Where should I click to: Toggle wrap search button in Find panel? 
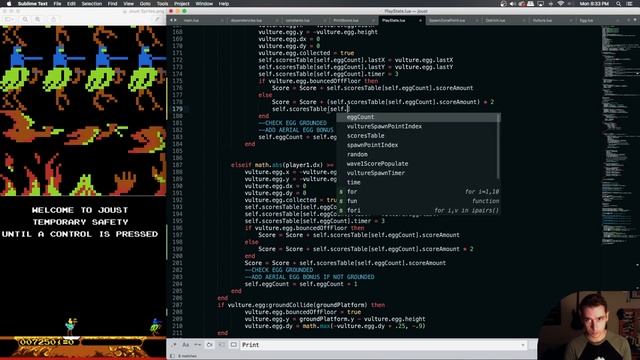tap(209, 345)
